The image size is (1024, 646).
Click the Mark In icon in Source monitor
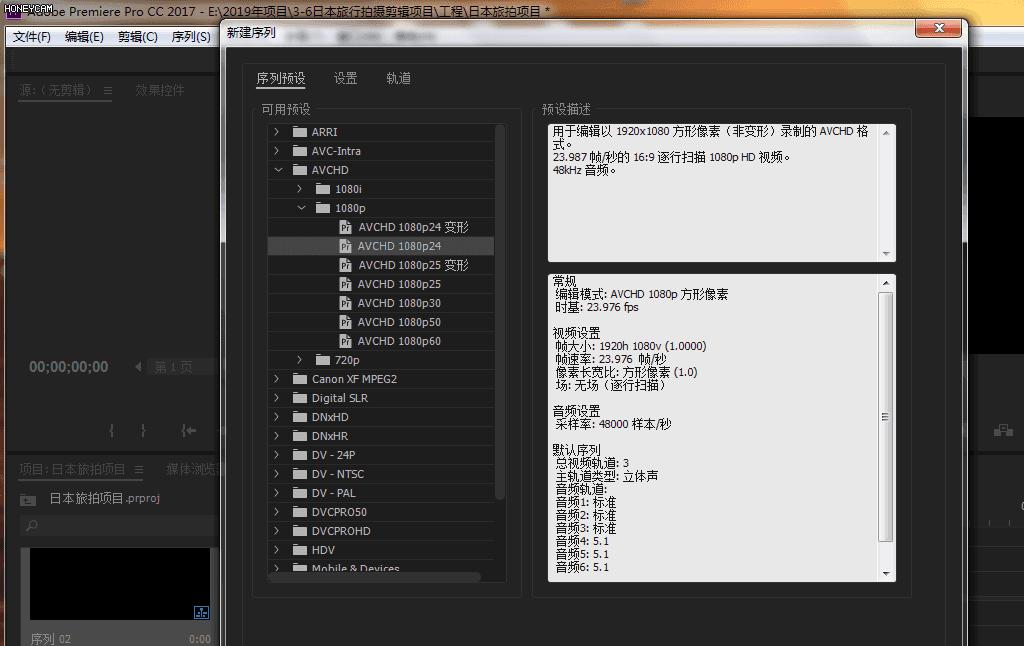click(x=110, y=430)
